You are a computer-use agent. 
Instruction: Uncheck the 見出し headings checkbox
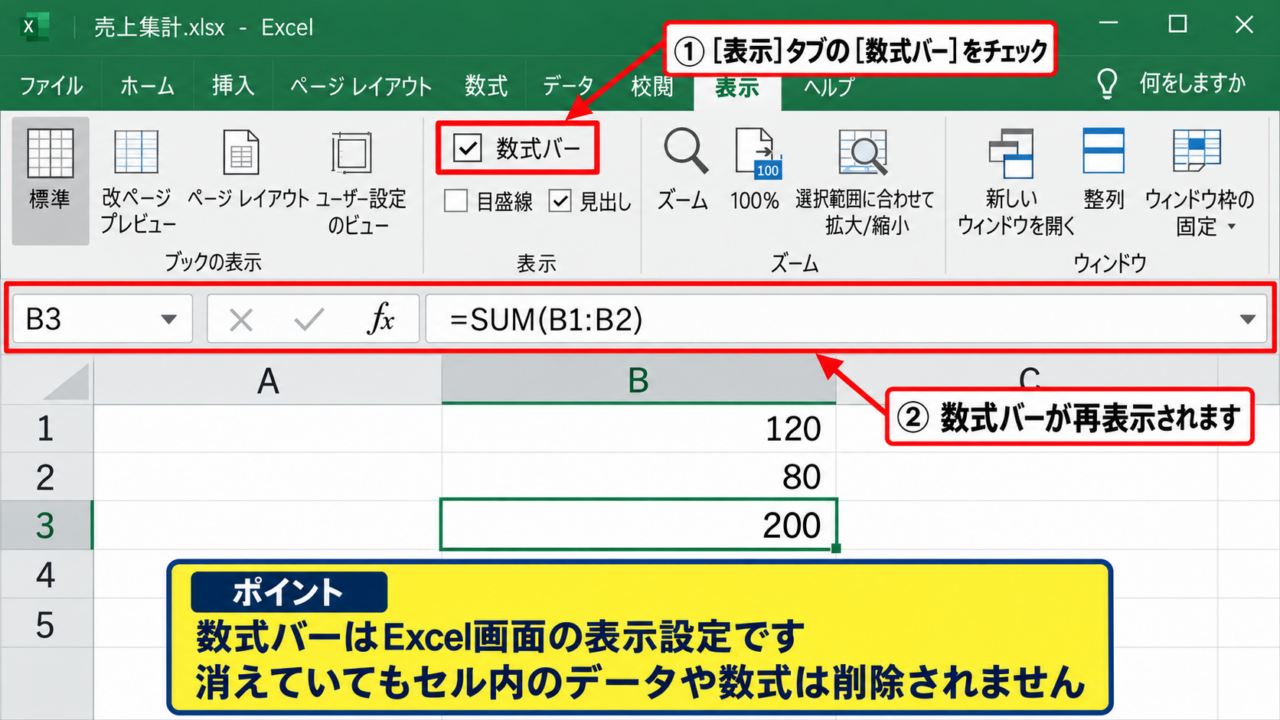(560, 201)
